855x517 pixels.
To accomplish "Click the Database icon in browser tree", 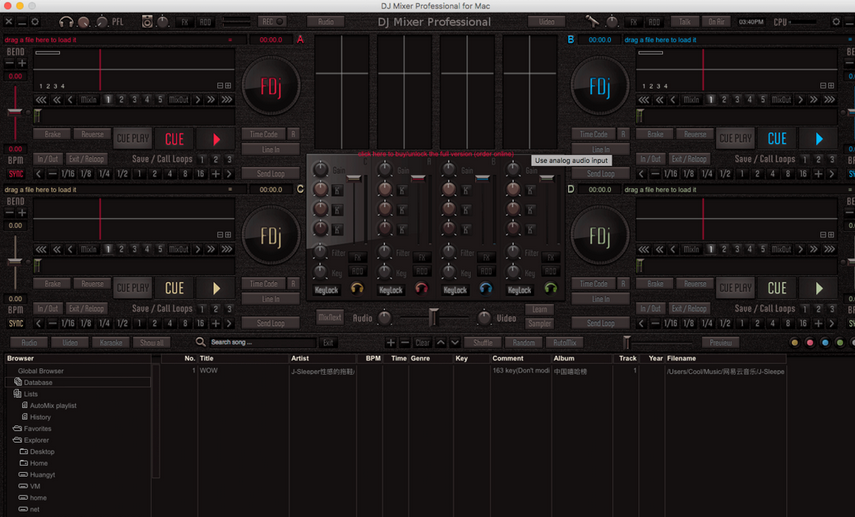I will 18,382.
